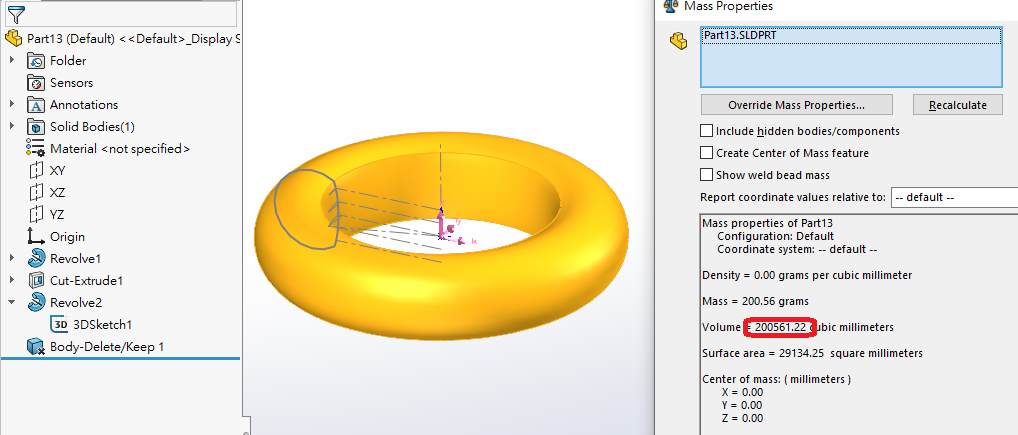This screenshot has height=435, width=1018.
Task: Click the Material icon
Action: click(35, 149)
